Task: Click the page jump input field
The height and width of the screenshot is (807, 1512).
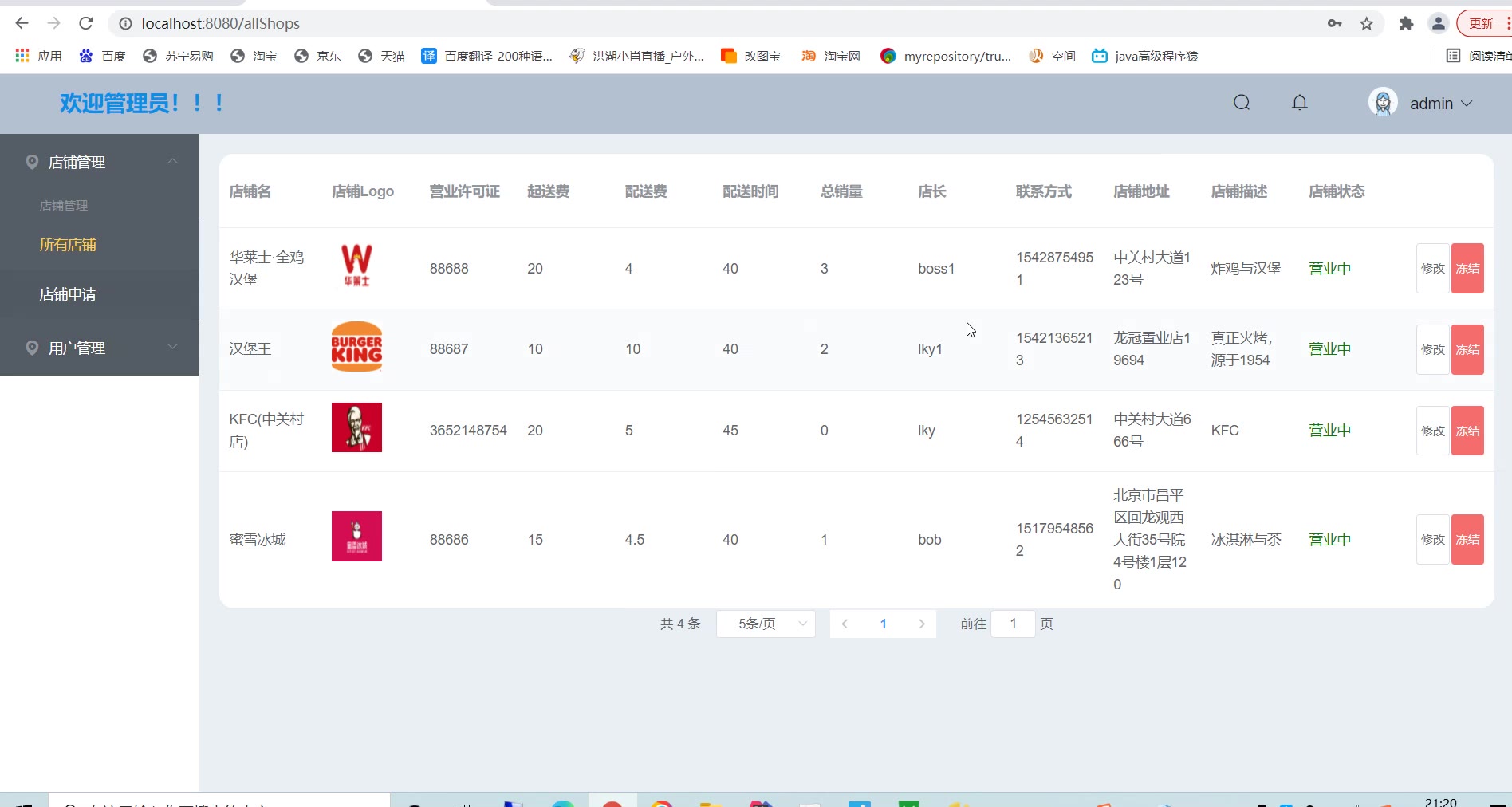Action: coord(1013,624)
